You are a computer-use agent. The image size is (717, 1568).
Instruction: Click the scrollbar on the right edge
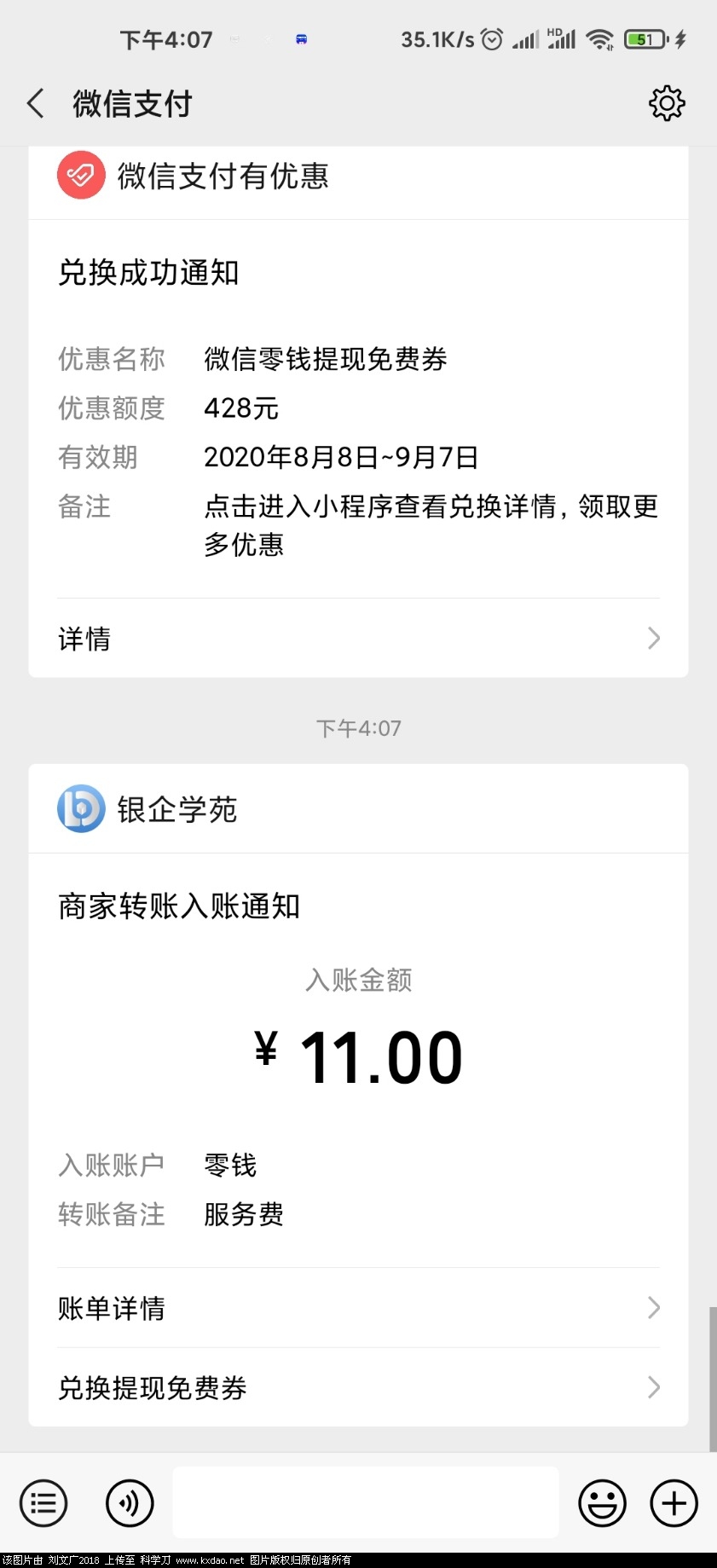click(712, 1377)
